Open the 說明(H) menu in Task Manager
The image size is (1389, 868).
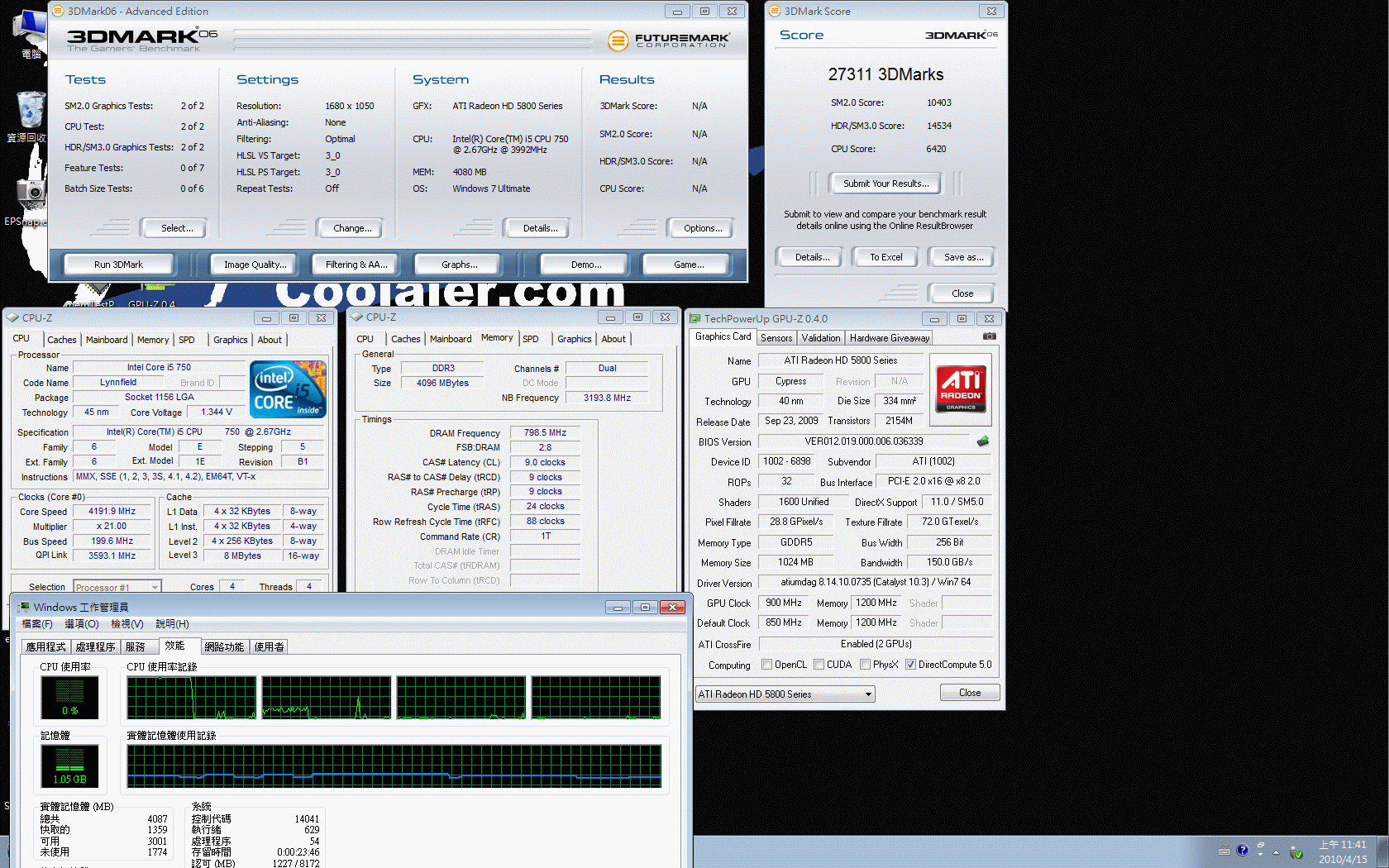click(172, 624)
